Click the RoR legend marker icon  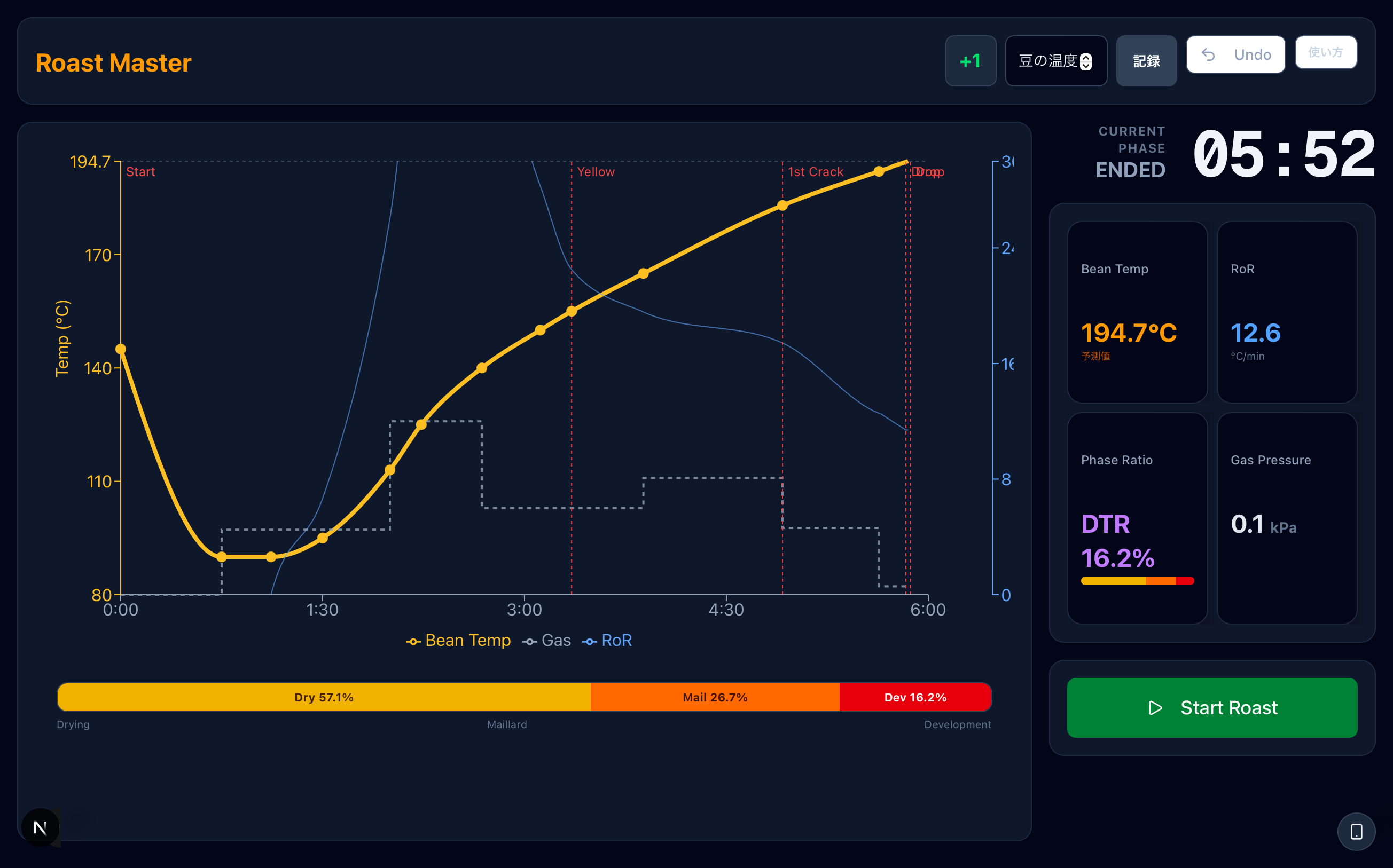point(589,641)
